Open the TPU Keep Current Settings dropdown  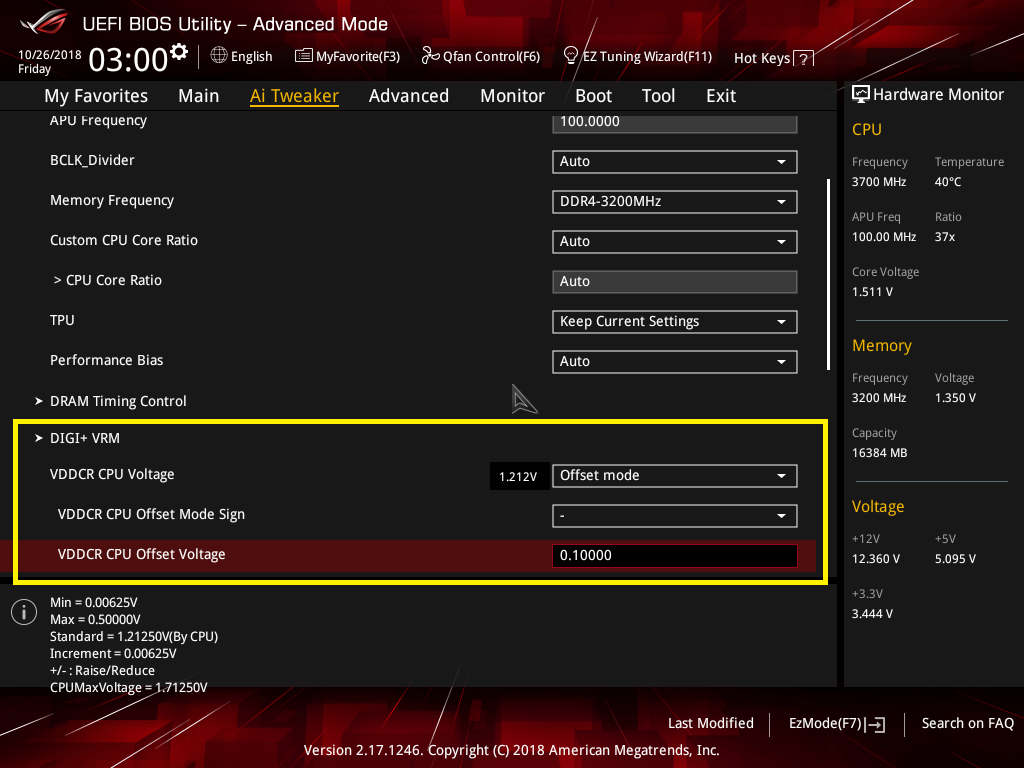[675, 322]
